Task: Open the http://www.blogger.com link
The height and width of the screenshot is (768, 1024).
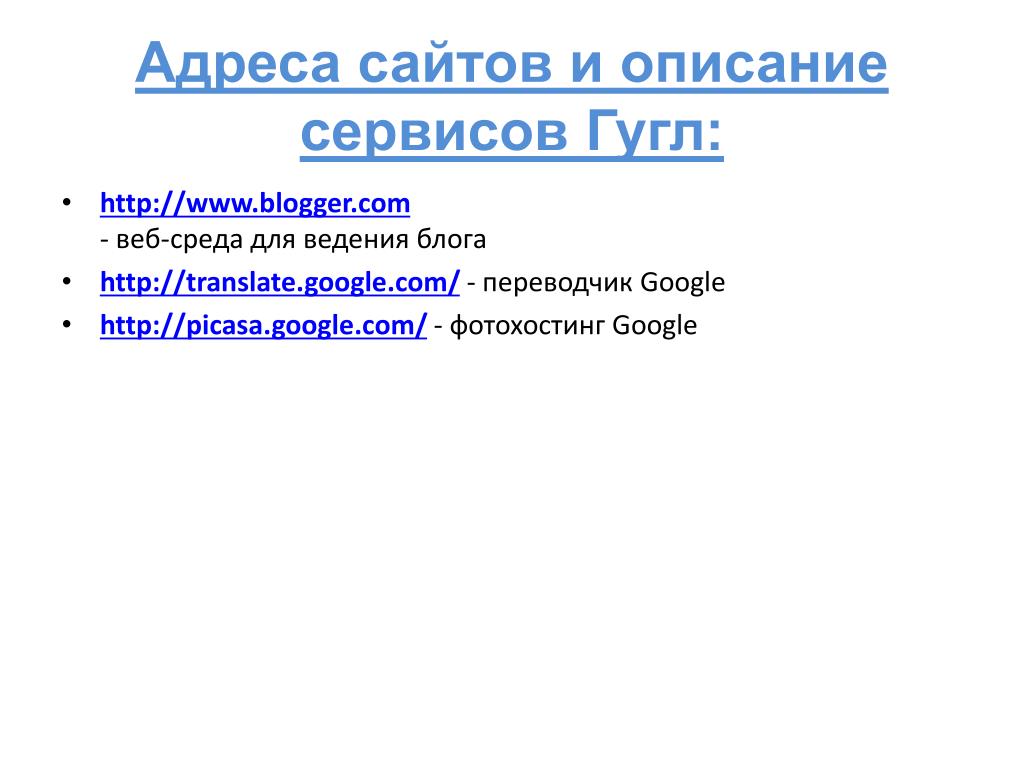Action: pyautogui.click(x=255, y=204)
